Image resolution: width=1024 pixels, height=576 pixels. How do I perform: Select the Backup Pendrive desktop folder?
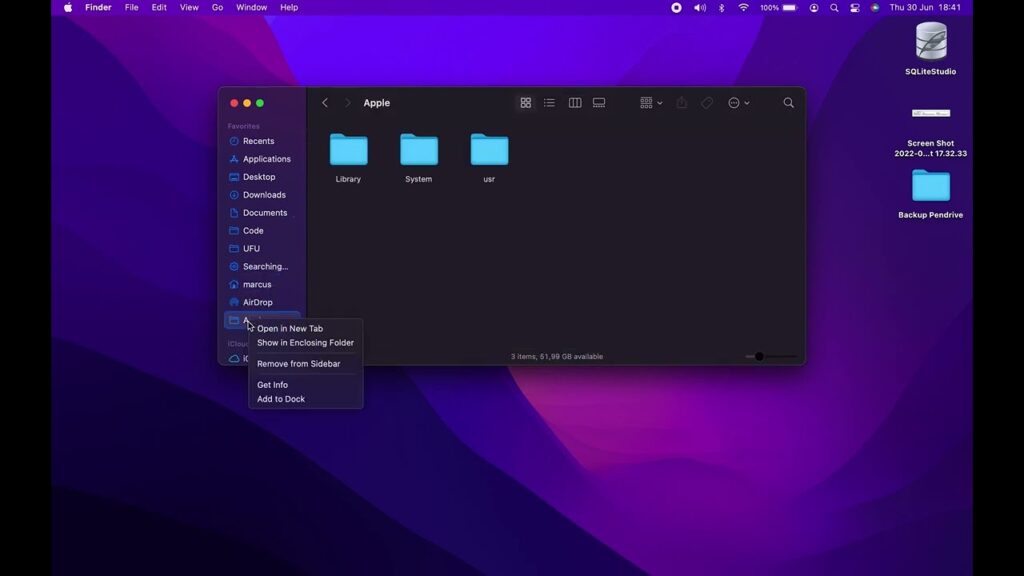[x=931, y=194]
